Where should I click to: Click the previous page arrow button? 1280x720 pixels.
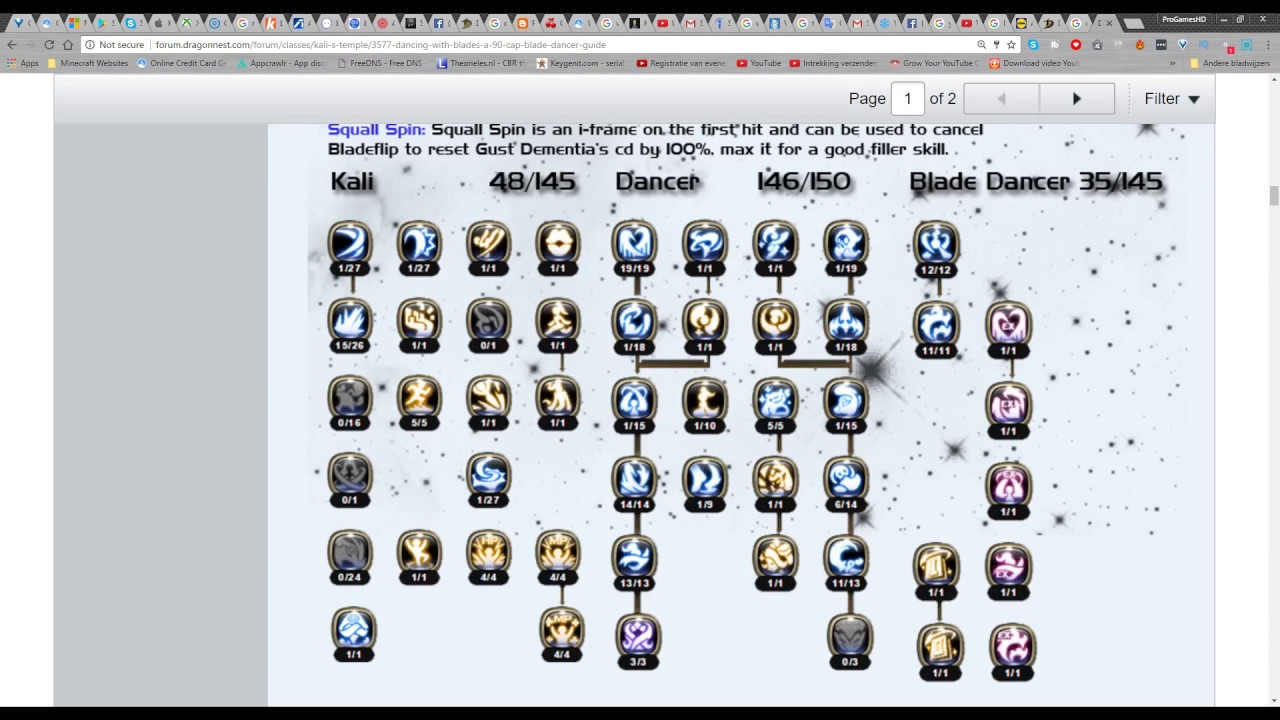[x=1001, y=98]
